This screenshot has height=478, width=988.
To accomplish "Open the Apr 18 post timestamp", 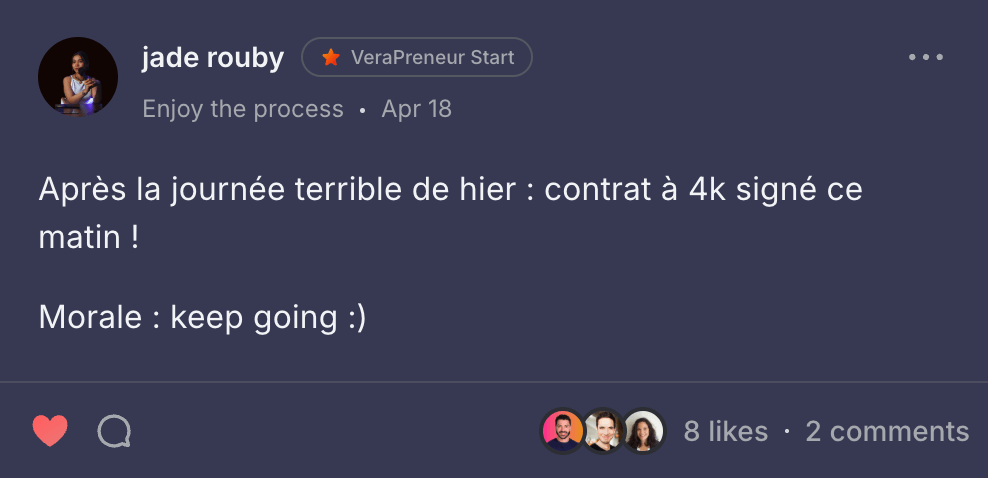I will point(417,109).
